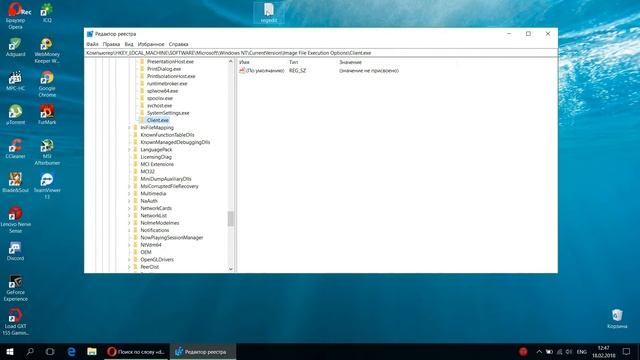The image size is (640, 360).
Task: Expand the OpenGLDrivers key
Action: click(x=129, y=260)
